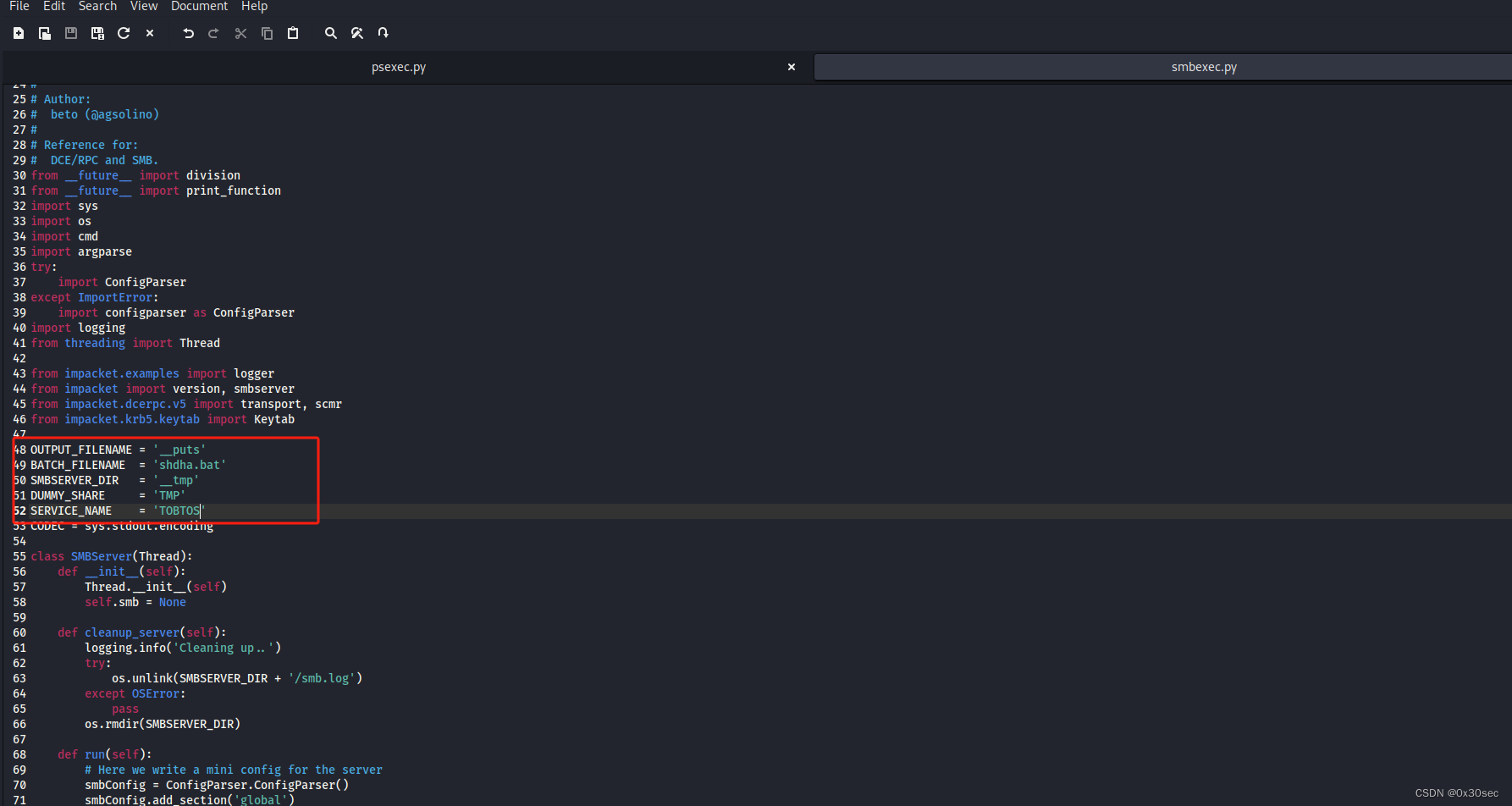Click "def run(self):" on line 68
1512x806 pixels.
point(105,754)
